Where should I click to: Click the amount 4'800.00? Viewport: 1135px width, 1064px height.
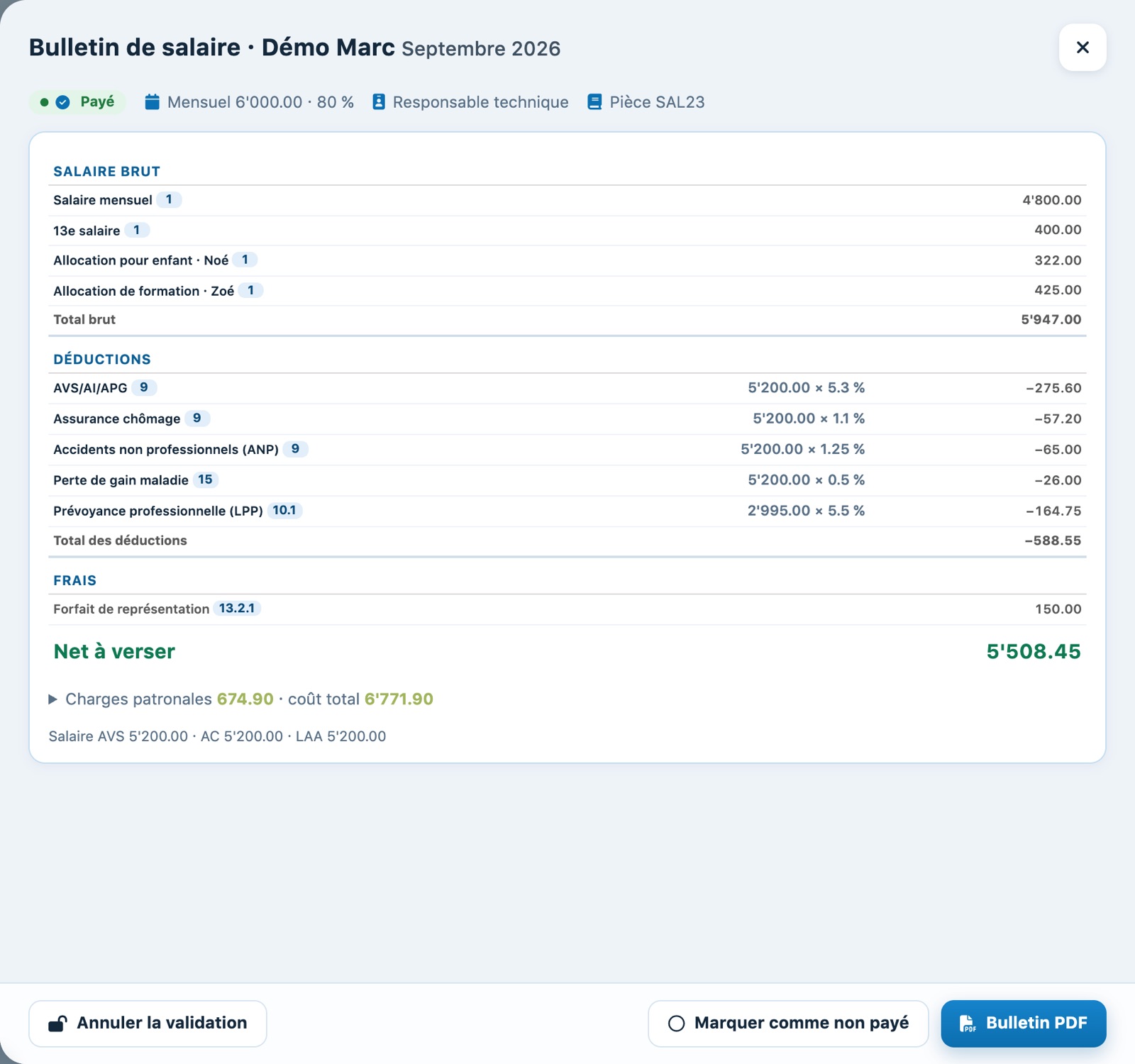point(1052,200)
